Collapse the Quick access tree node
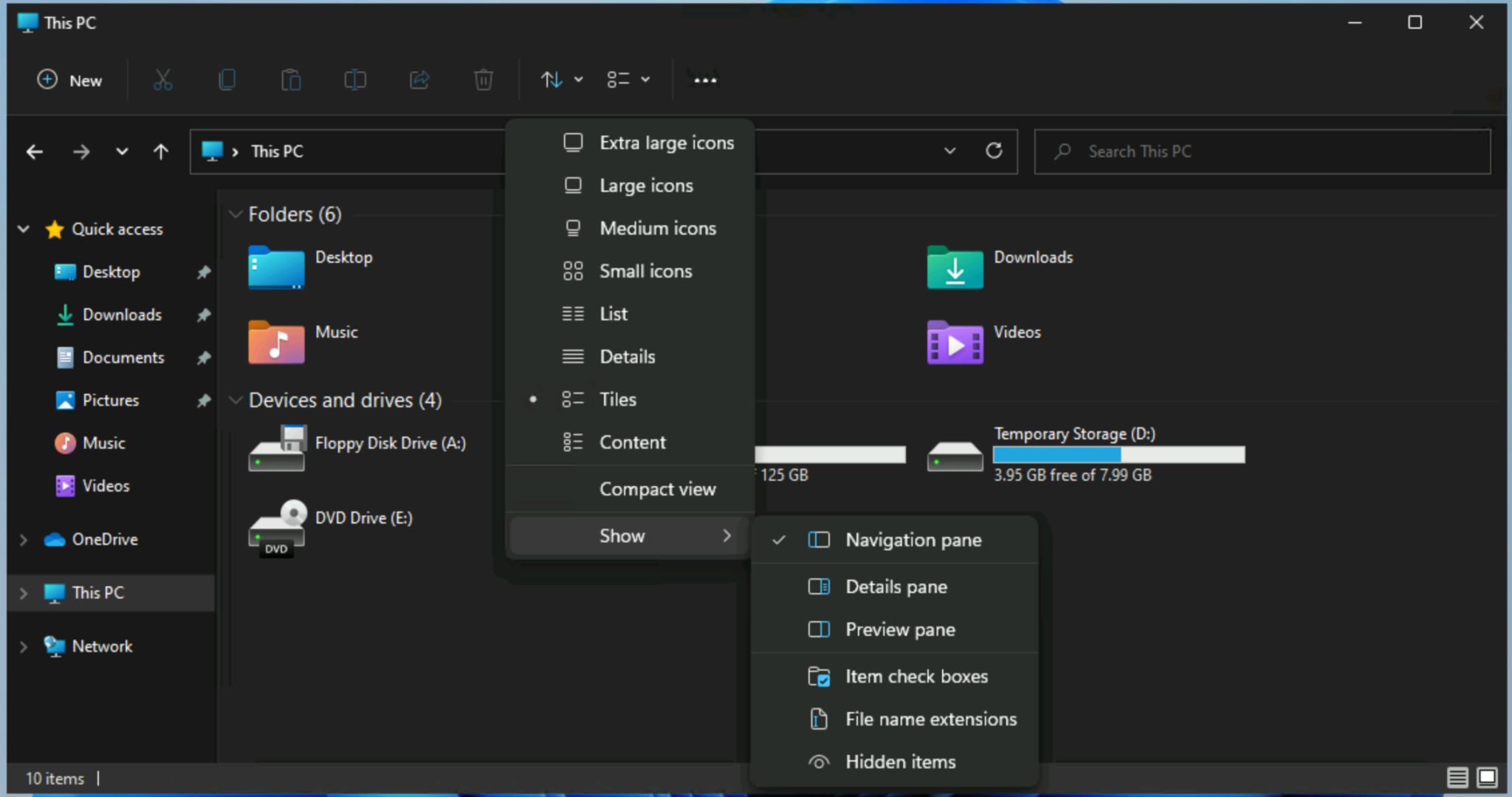This screenshot has width=1512, height=797. (24, 229)
